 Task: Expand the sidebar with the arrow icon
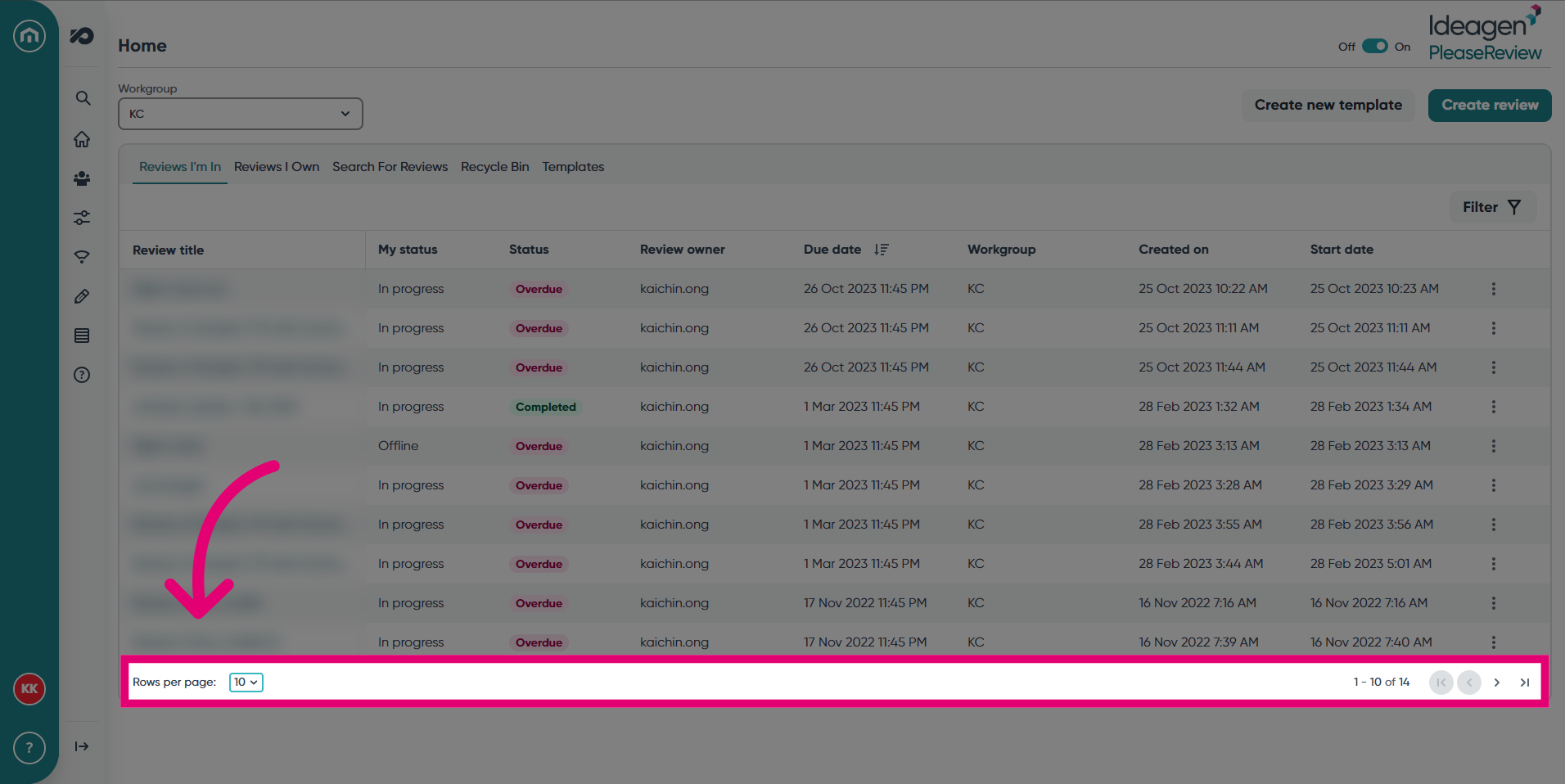tap(82, 746)
